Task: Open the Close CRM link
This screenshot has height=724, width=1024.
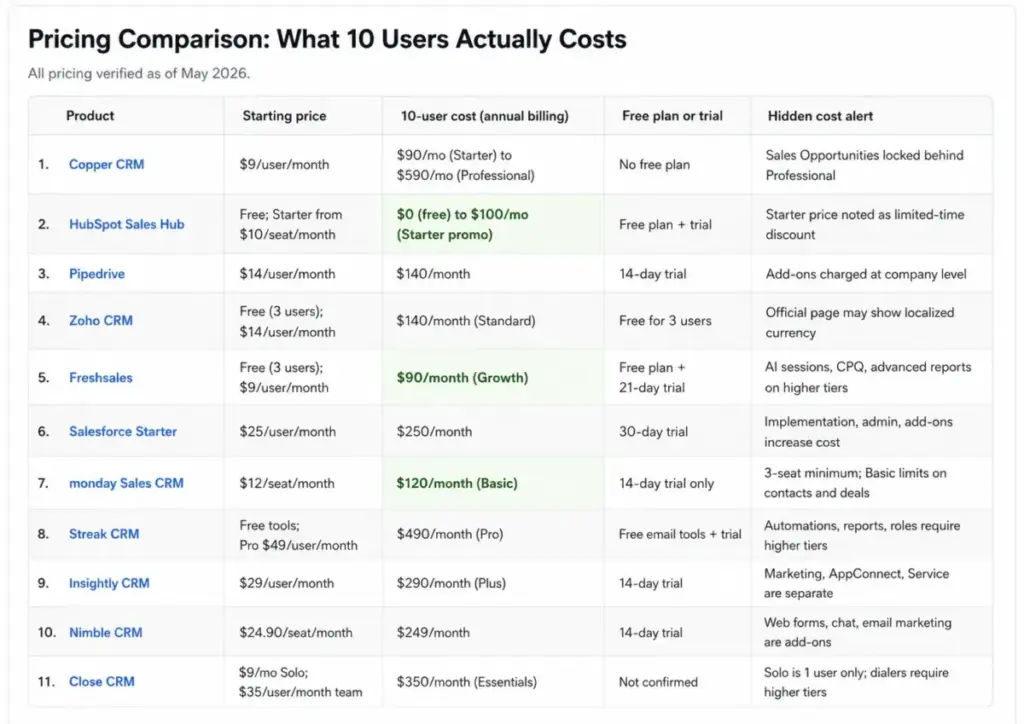Action: click(x=101, y=682)
